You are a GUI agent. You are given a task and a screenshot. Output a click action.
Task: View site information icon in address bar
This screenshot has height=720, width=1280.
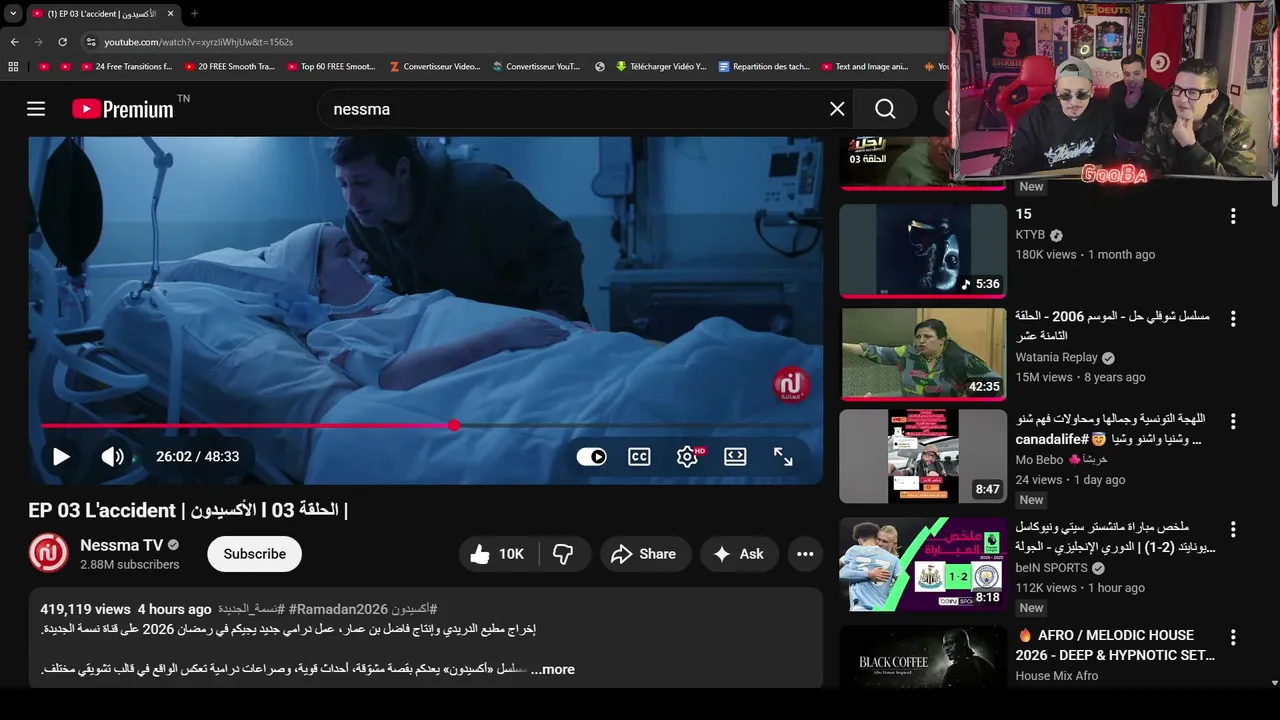91,42
